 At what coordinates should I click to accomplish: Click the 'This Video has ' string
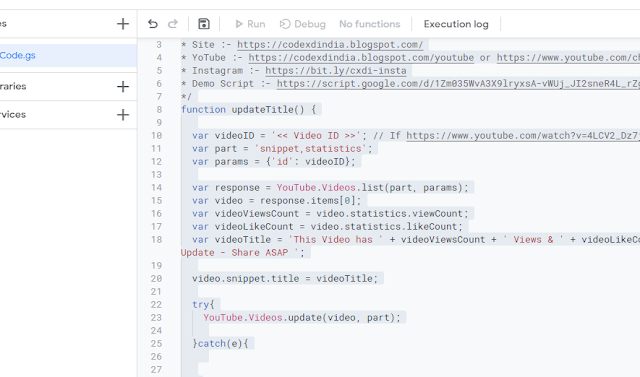[336, 240]
